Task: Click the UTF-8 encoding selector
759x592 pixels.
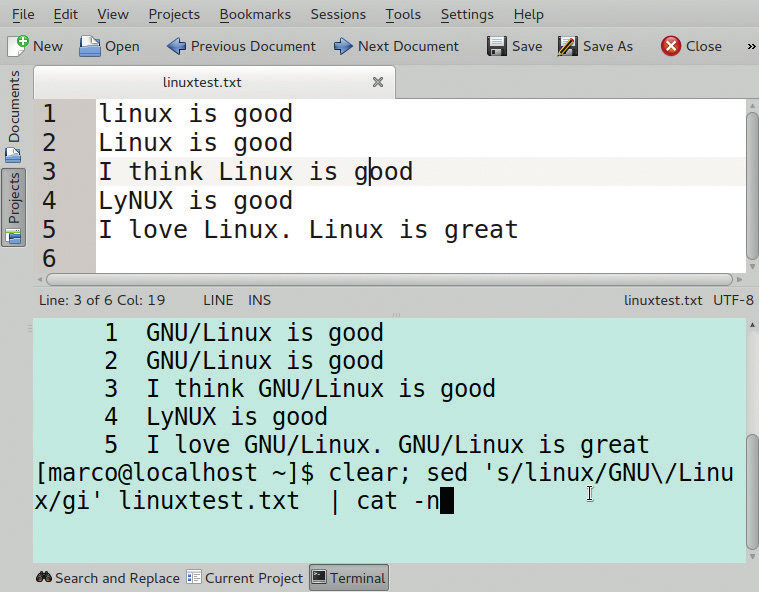Action: (x=733, y=300)
